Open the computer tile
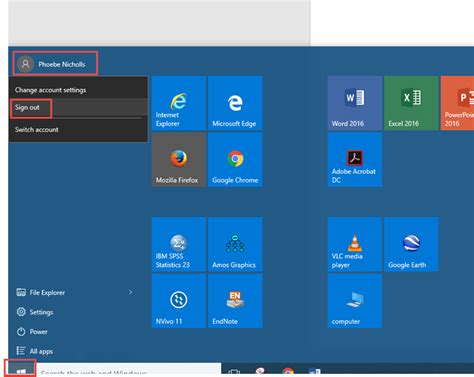474x377 pixels. [355, 301]
